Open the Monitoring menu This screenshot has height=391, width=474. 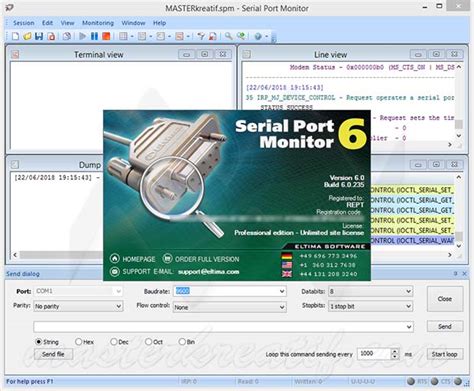pyautogui.click(x=98, y=23)
